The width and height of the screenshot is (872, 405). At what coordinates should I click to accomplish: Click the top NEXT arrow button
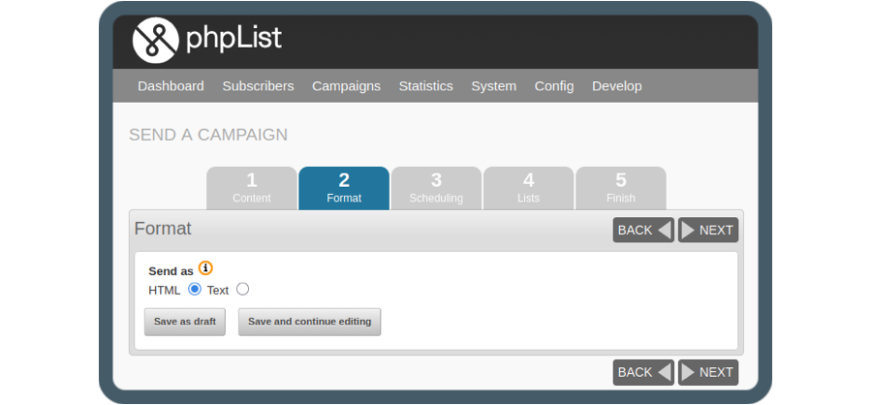[708, 230]
